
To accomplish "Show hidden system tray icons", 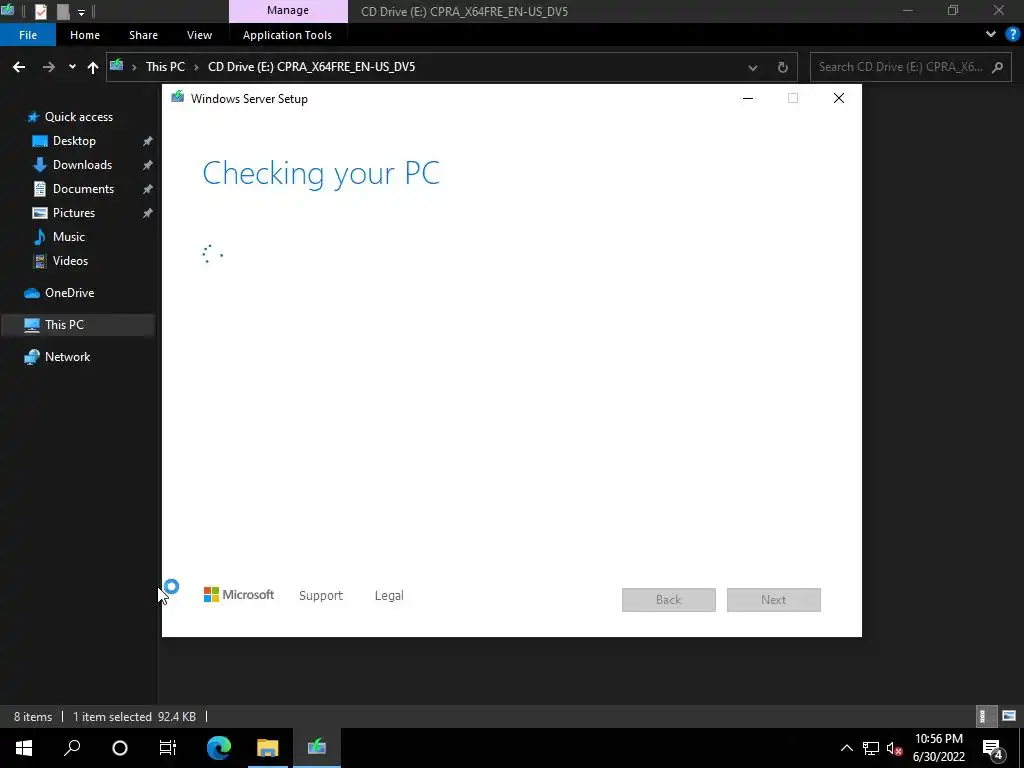I will click(x=846, y=748).
